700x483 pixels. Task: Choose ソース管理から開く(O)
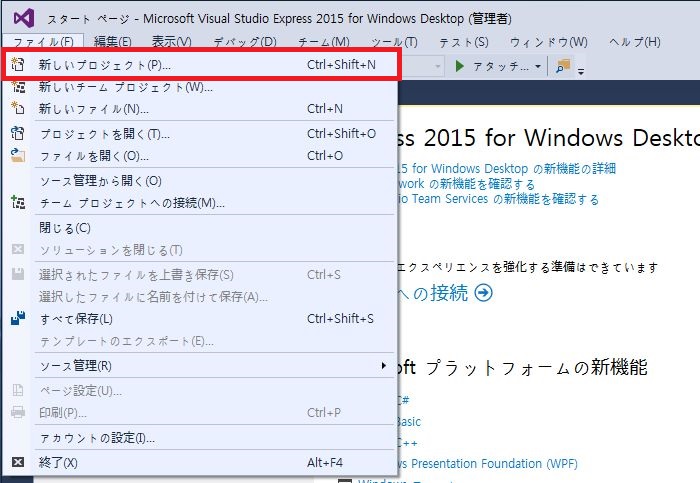(200, 181)
